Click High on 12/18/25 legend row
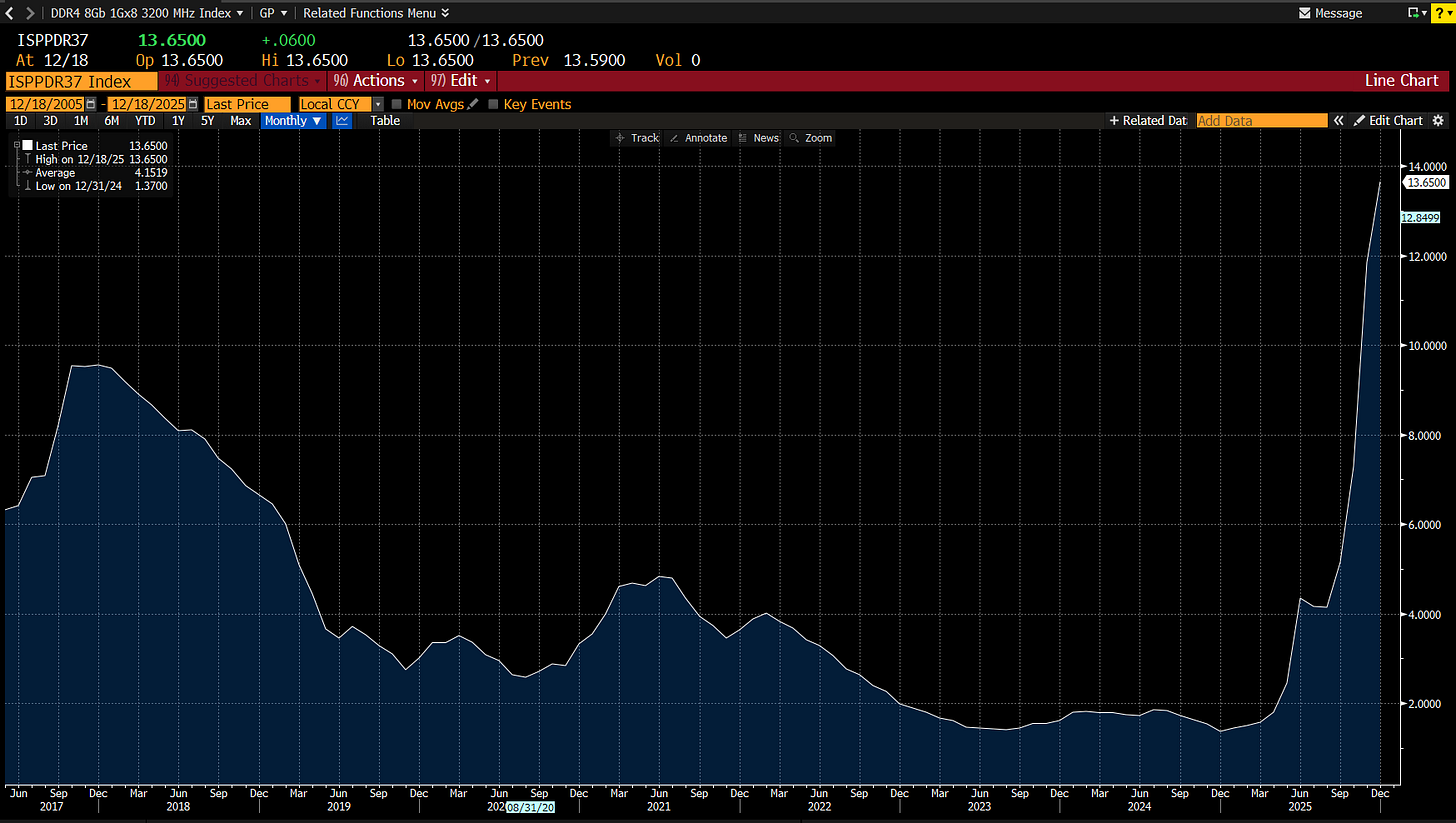The height and width of the screenshot is (823, 1456). (95, 159)
